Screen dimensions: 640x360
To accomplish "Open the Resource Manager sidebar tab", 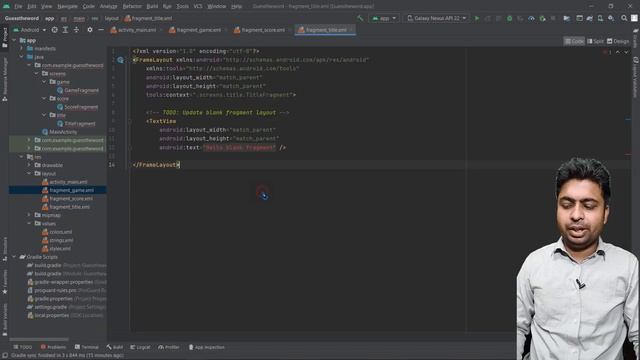I will point(4,79).
